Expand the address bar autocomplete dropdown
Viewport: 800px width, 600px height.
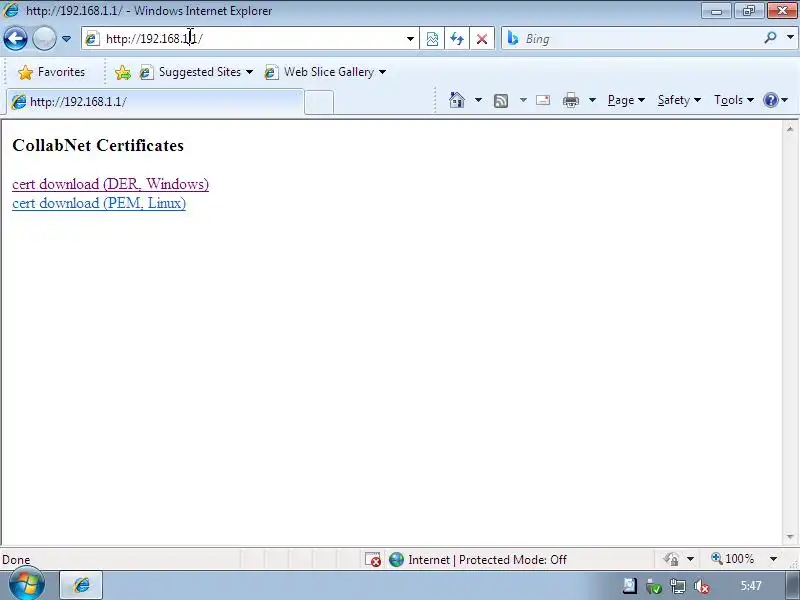[410, 39]
